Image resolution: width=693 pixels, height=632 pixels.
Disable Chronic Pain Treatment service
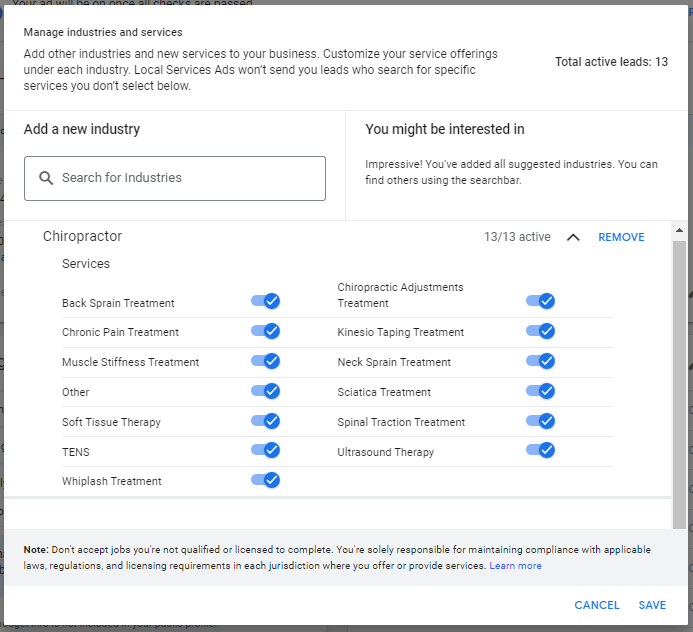pyautogui.click(x=265, y=332)
